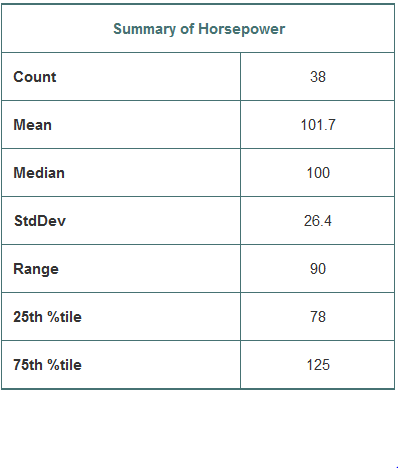The height and width of the screenshot is (468, 398).
Task: Select the 25th %tile label
Action: pyautogui.click(x=47, y=317)
